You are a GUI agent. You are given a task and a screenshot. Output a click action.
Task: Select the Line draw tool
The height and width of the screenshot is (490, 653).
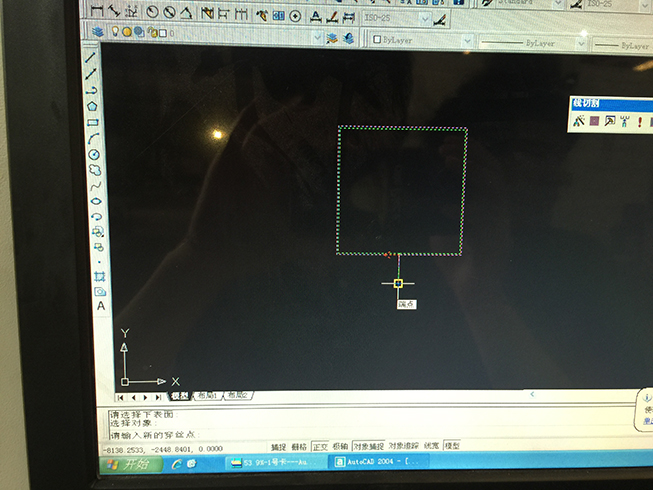click(95, 57)
